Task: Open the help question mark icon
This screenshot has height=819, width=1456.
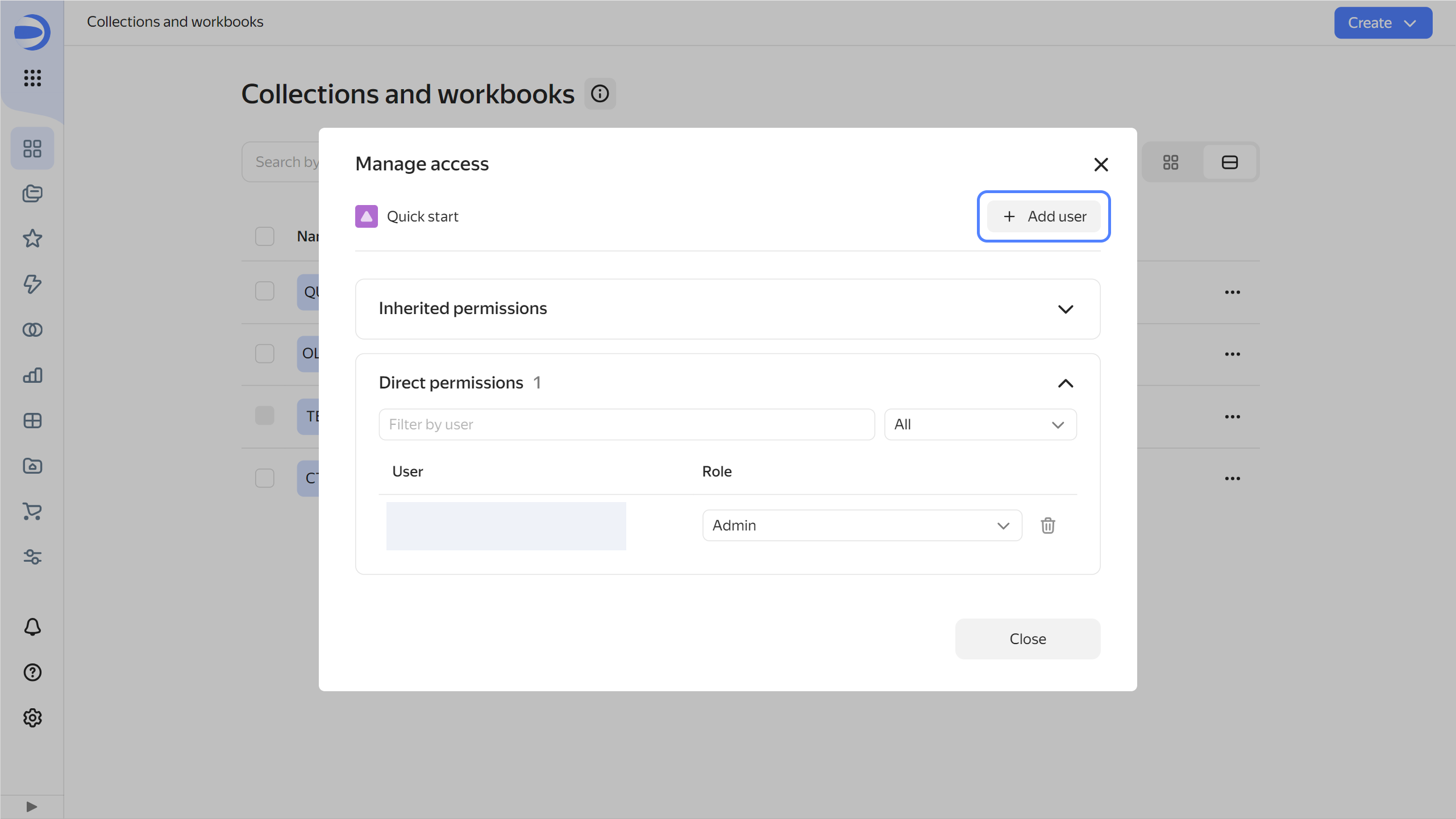Action: [32, 672]
